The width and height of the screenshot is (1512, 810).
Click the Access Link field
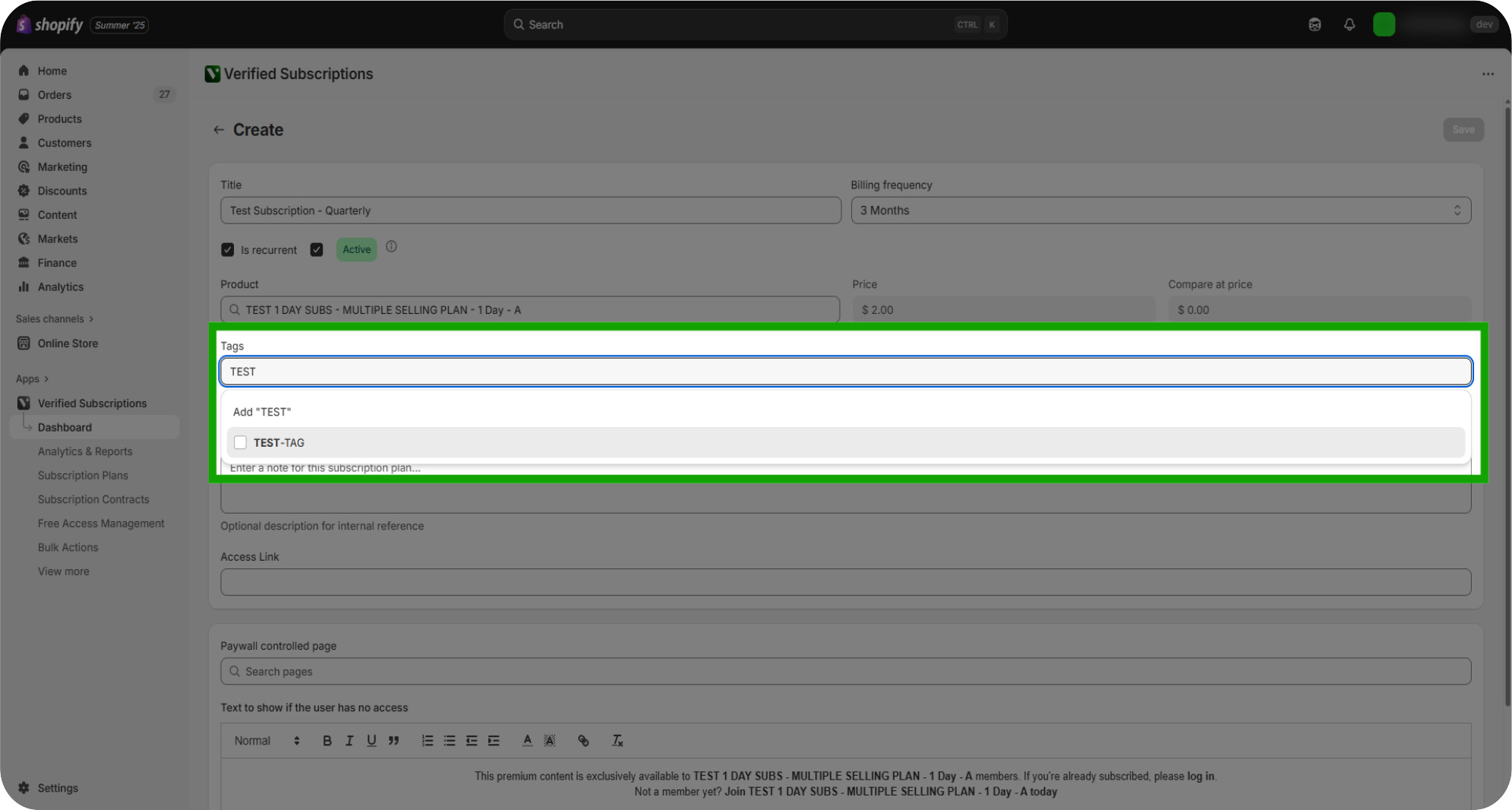coord(846,582)
